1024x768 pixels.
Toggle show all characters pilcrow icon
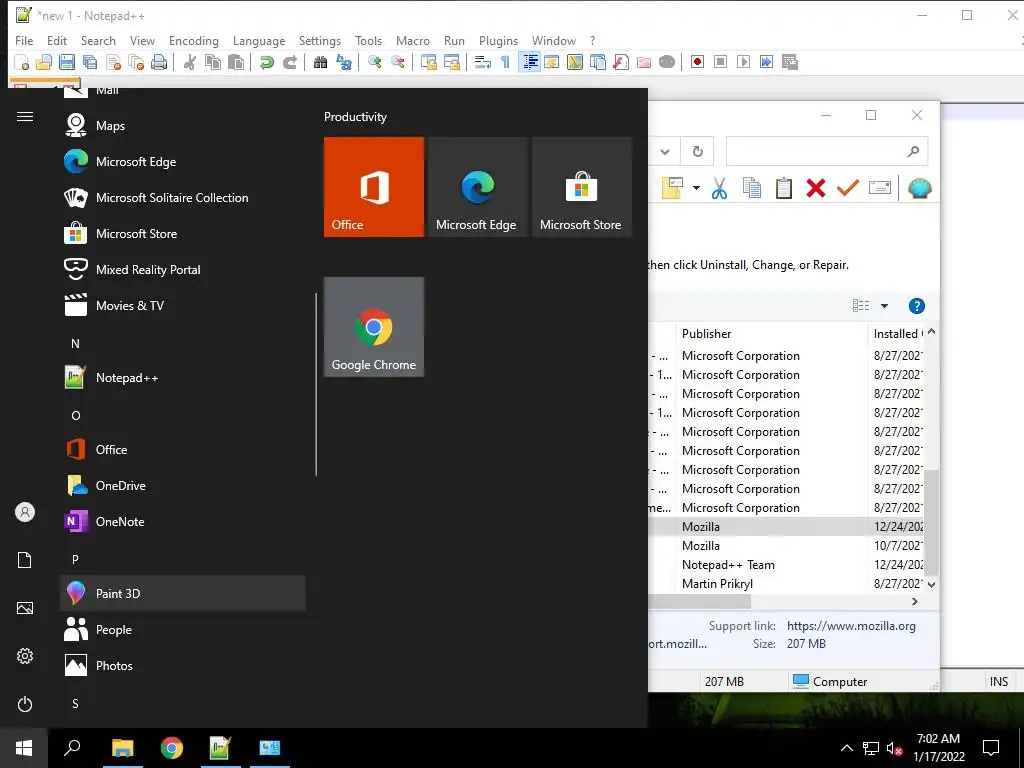(x=505, y=62)
